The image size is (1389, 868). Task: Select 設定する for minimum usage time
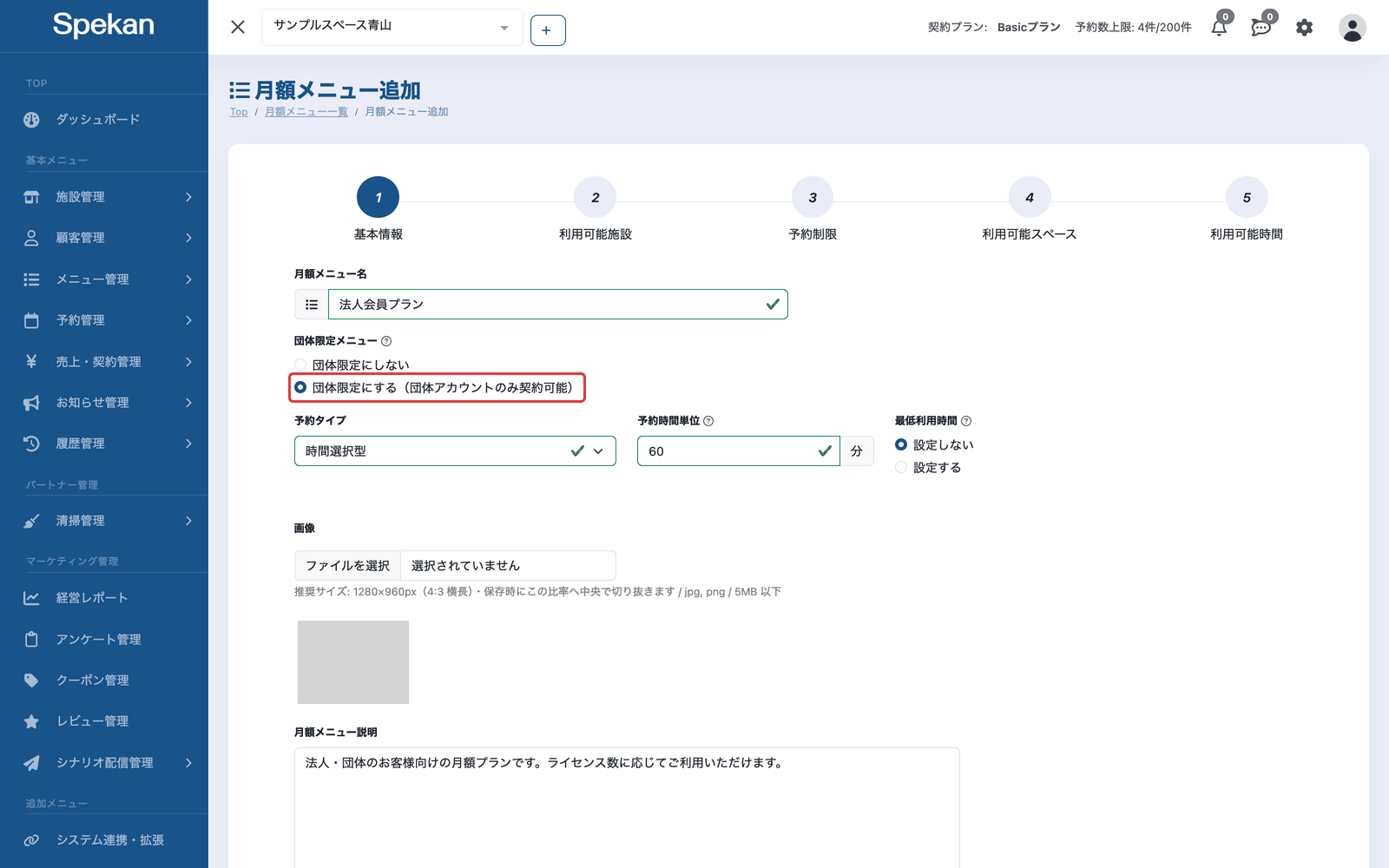click(x=901, y=467)
